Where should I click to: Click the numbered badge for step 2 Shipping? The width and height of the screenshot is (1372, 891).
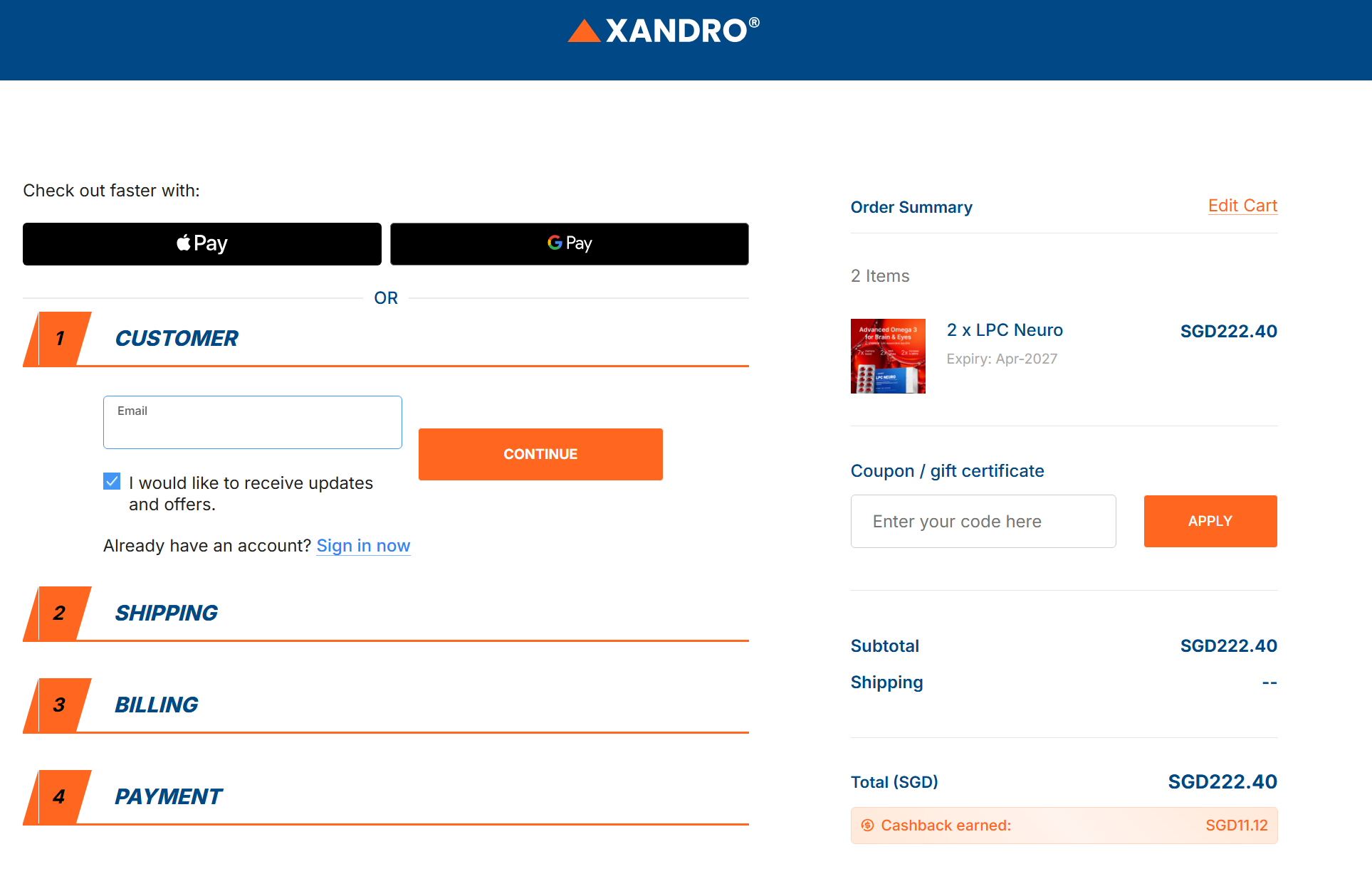point(58,613)
